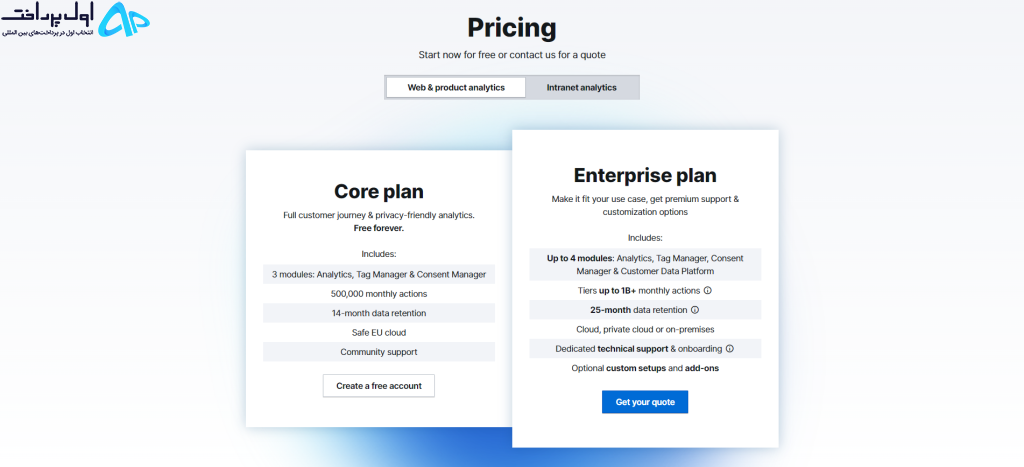Click the Get your quote button
Screen dimensions: 1024x467
tap(645, 402)
